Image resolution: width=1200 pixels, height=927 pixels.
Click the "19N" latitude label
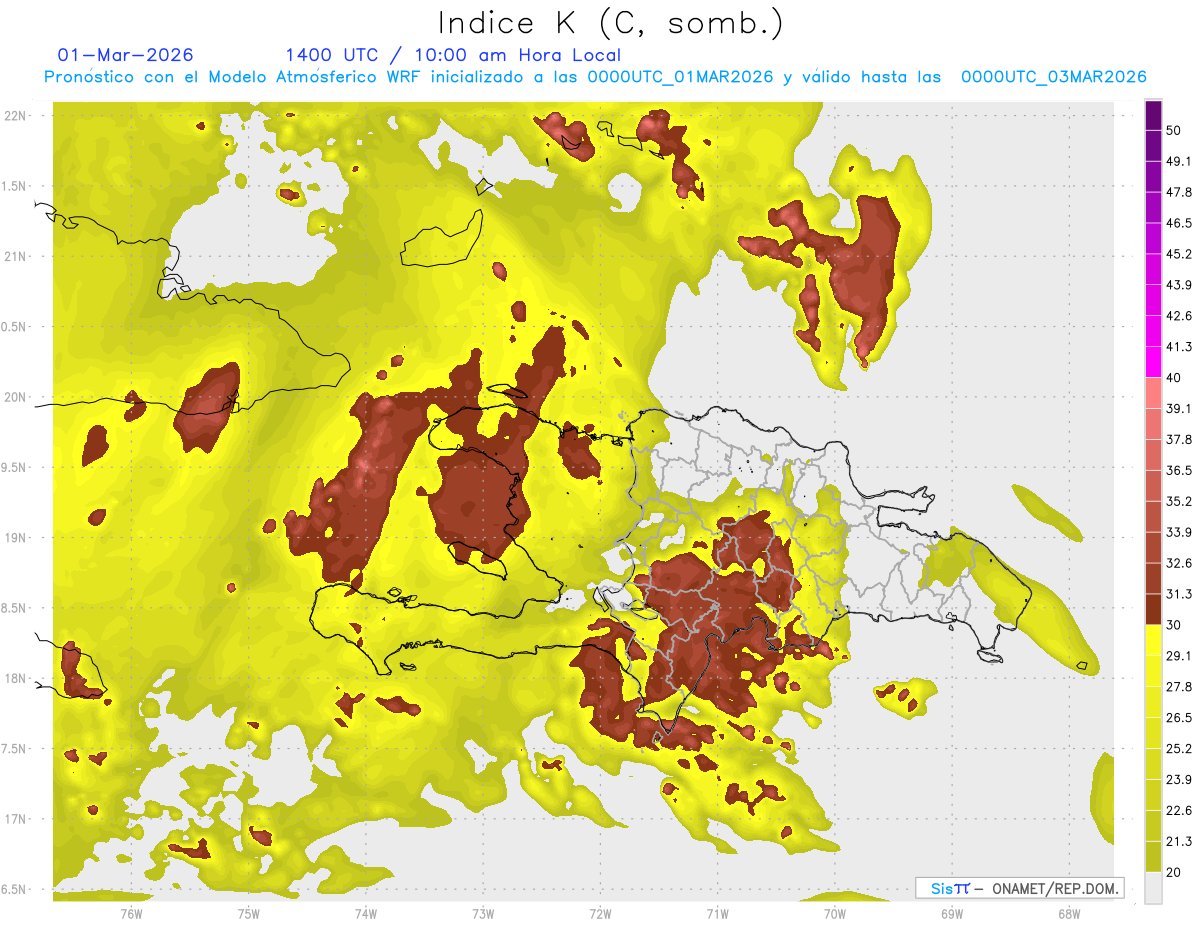point(16,537)
